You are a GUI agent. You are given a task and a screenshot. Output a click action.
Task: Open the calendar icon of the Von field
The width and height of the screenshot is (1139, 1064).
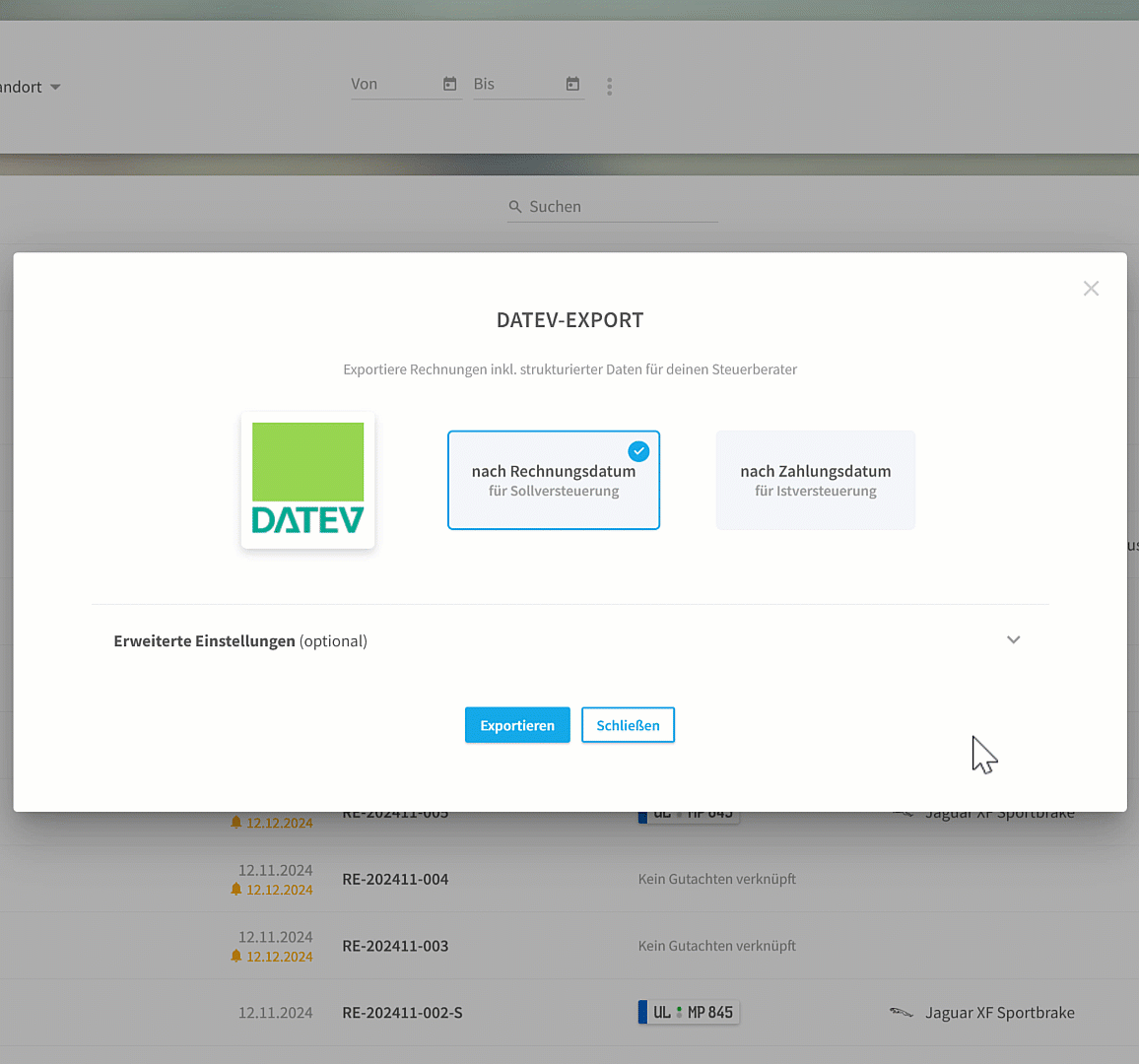(x=449, y=85)
